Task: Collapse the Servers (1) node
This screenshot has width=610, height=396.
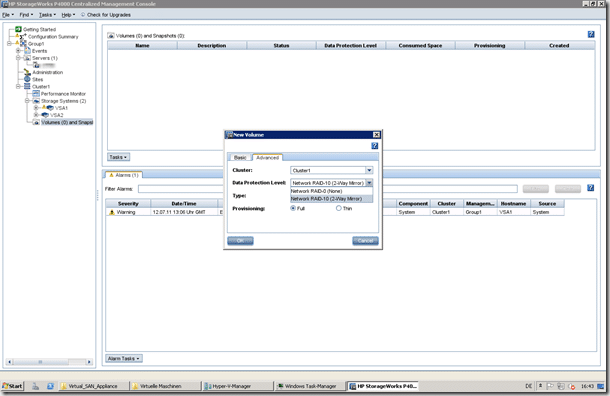Action: coord(18,58)
